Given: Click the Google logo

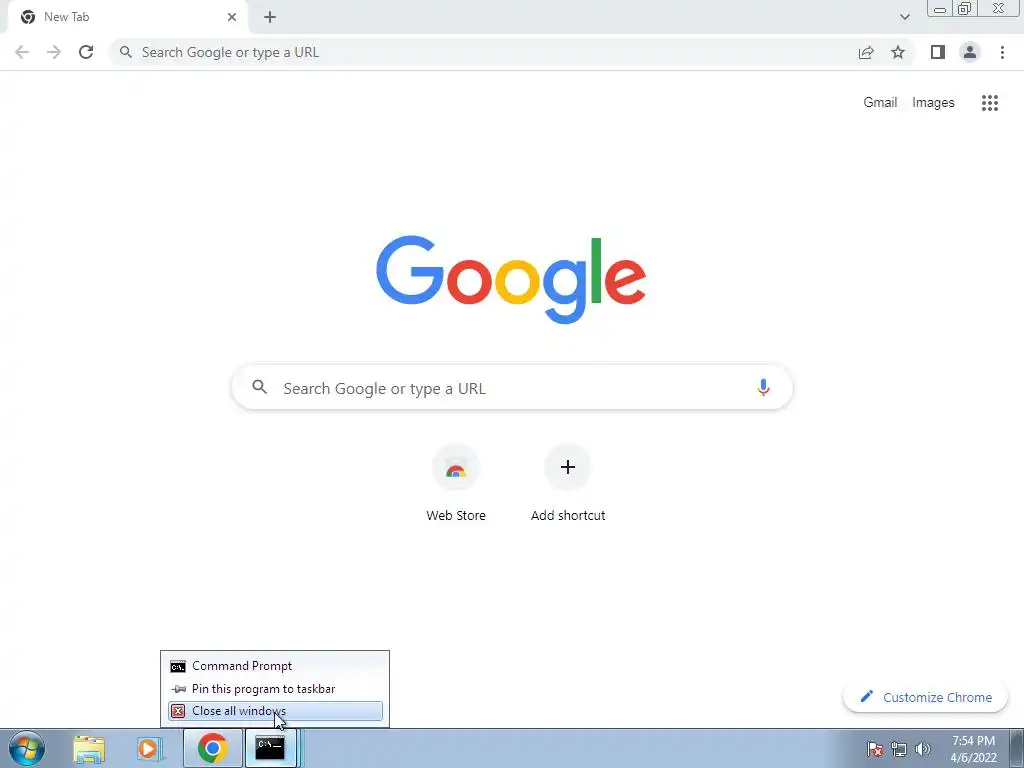Looking at the screenshot, I should coord(511,280).
